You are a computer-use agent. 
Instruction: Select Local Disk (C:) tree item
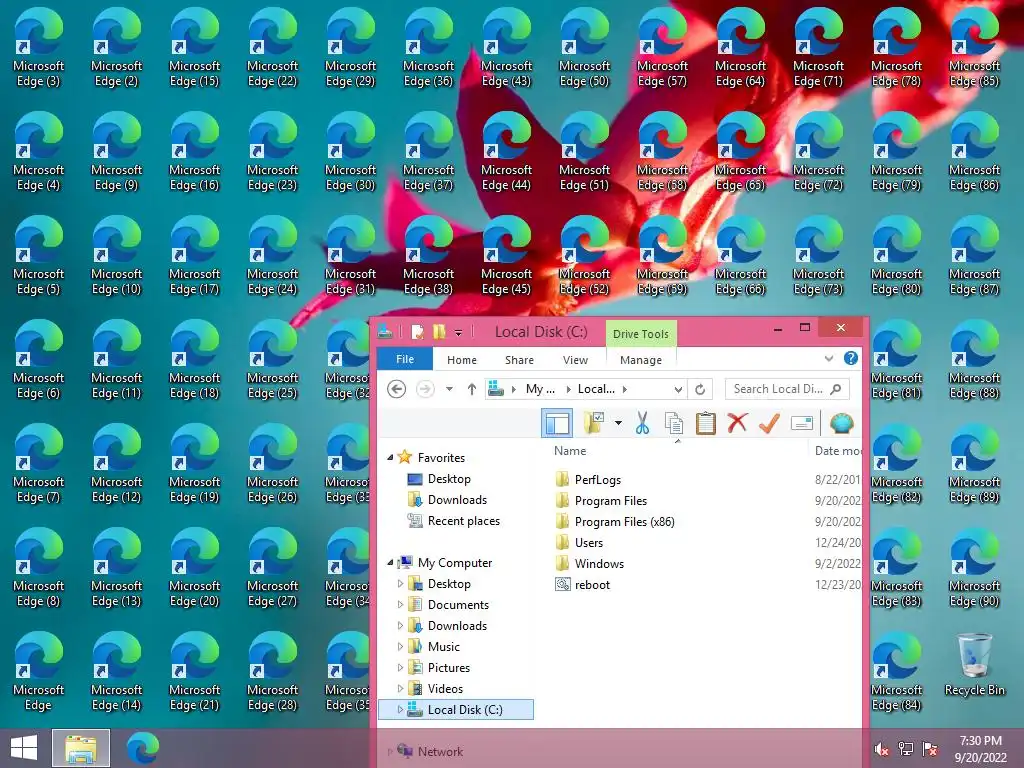click(x=456, y=709)
